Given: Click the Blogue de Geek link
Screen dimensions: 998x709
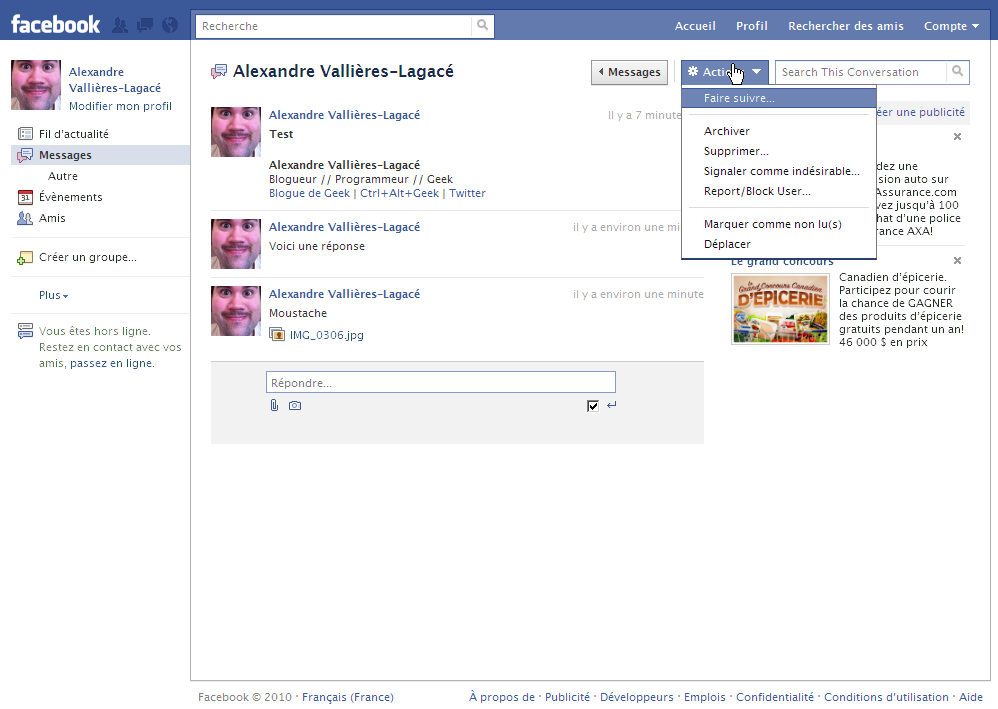Looking at the screenshot, I should click(309, 193).
